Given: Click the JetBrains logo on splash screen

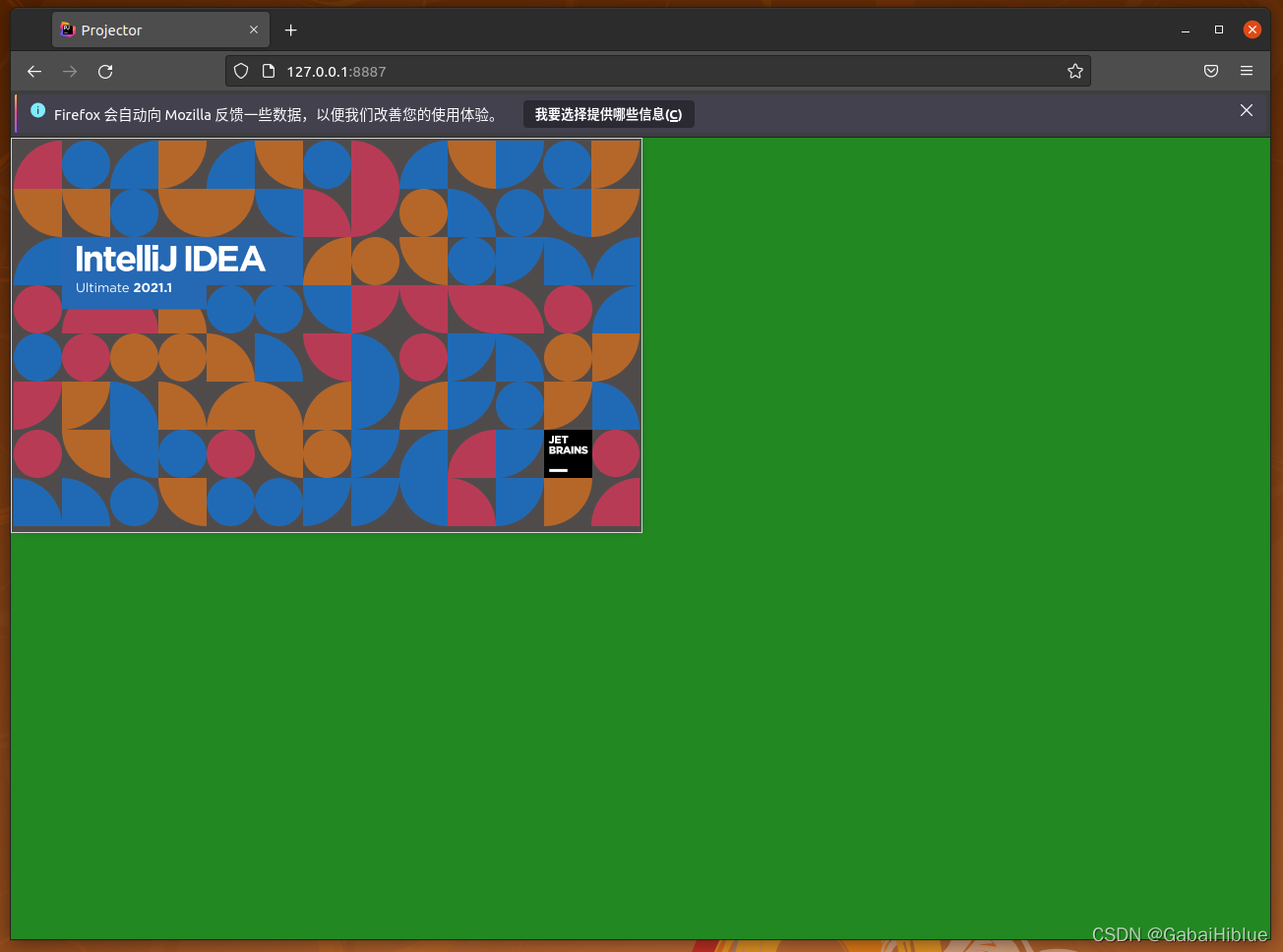Looking at the screenshot, I should (568, 453).
